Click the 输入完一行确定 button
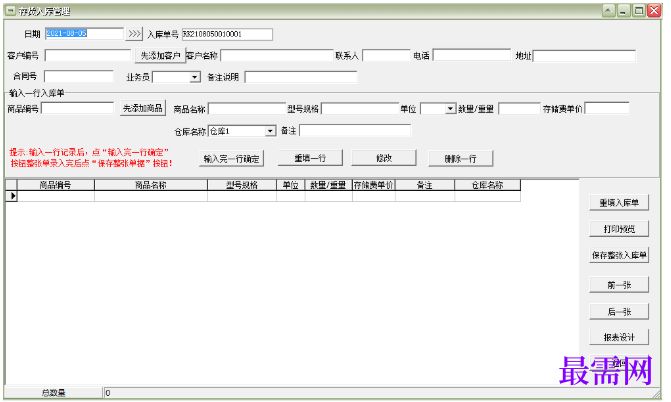Screen dimensions: 671x402 pyautogui.click(x=232, y=159)
